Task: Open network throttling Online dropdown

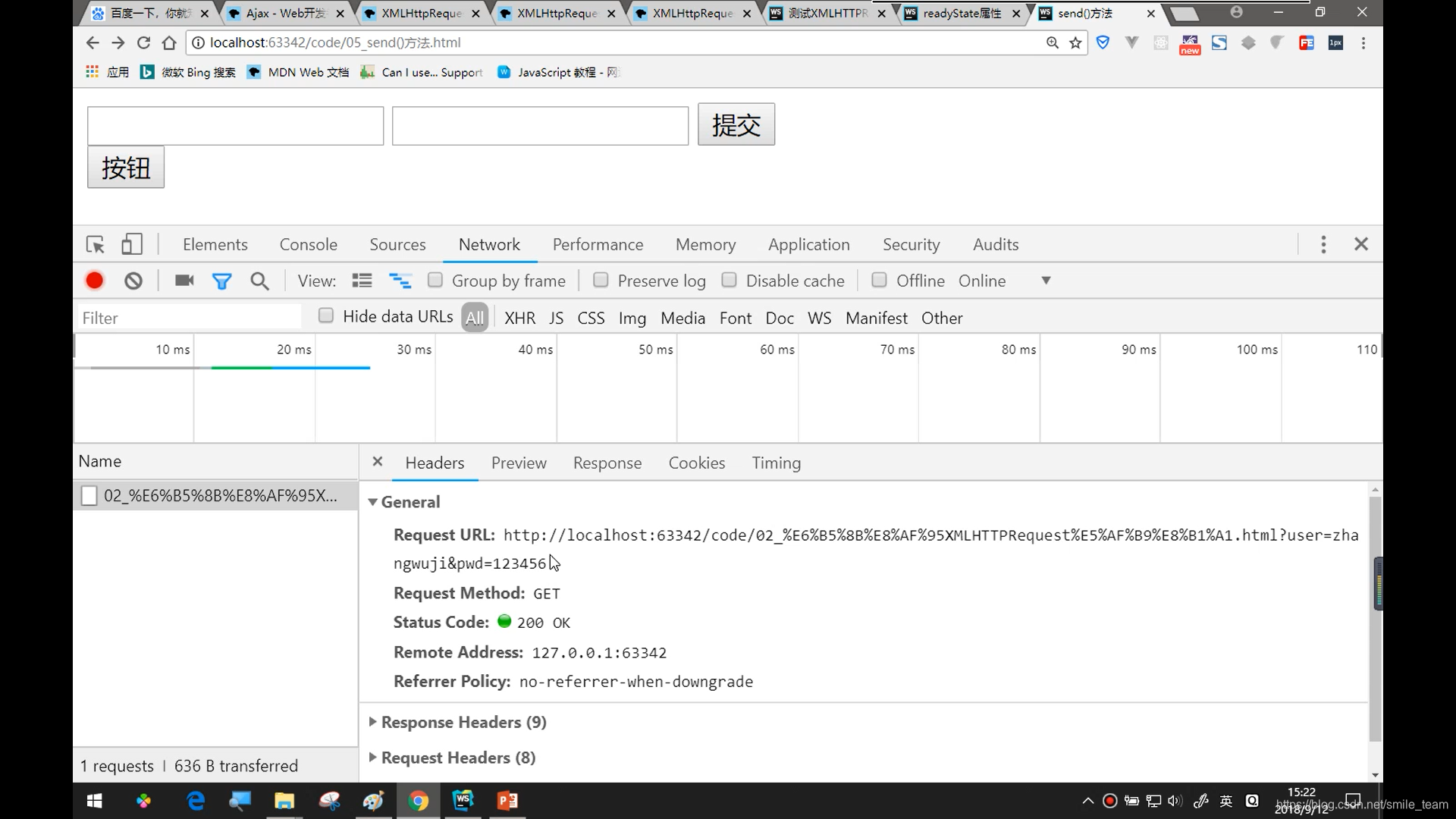Action: 1005,281
